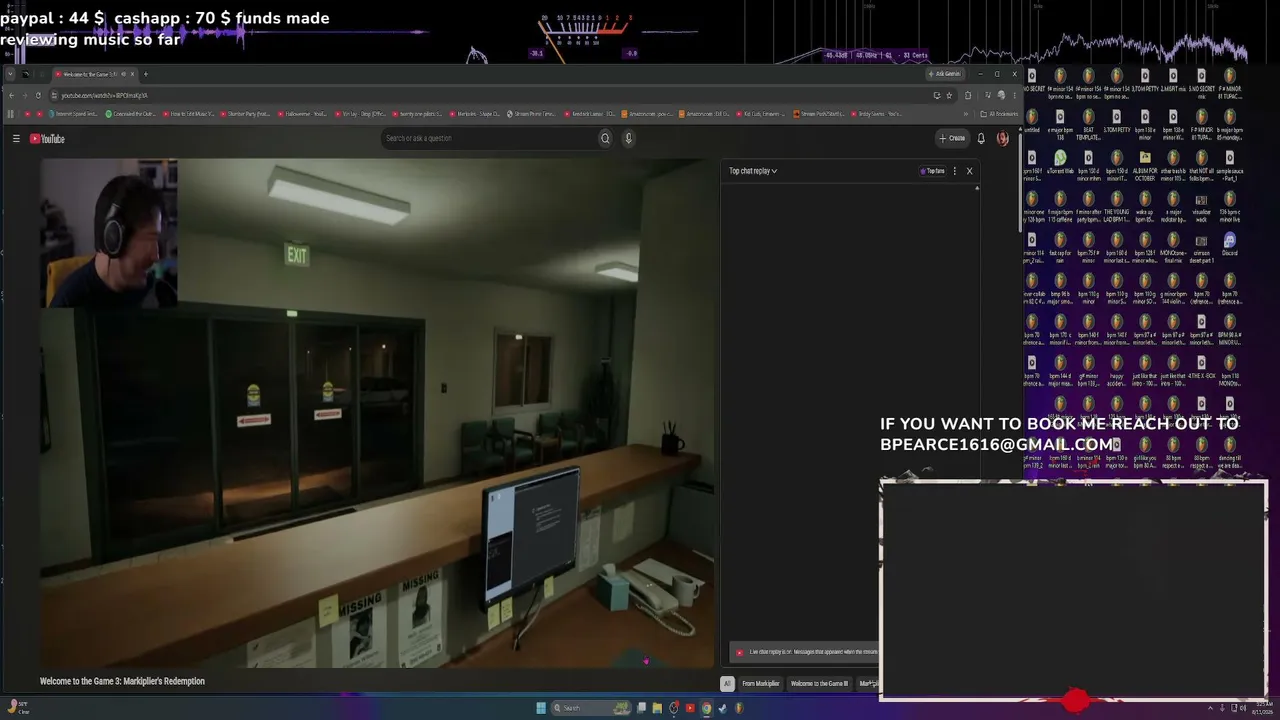1280x720 pixels.
Task: Close the chat replay panel
Action: click(969, 171)
